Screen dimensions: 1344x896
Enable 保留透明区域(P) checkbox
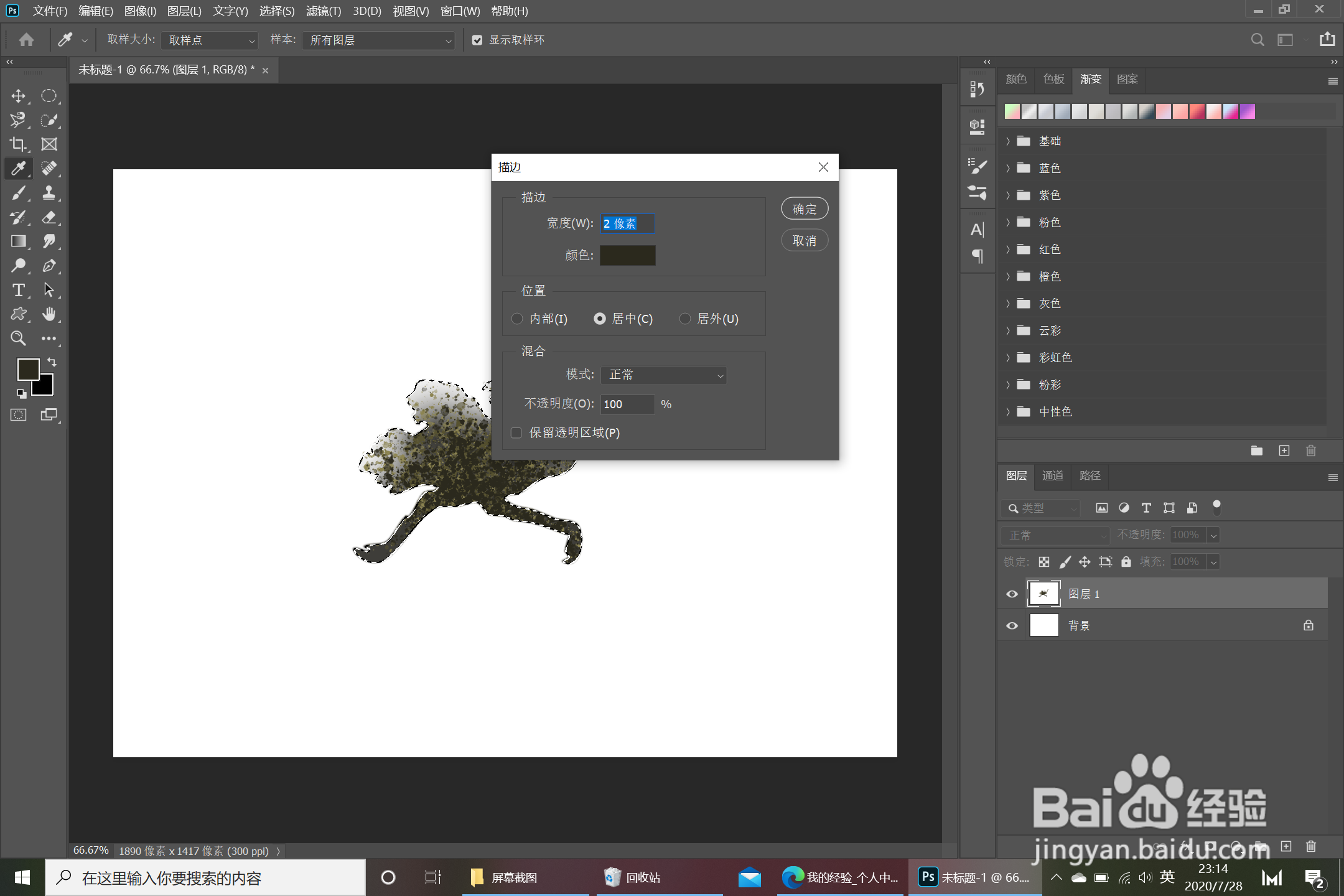pos(516,432)
